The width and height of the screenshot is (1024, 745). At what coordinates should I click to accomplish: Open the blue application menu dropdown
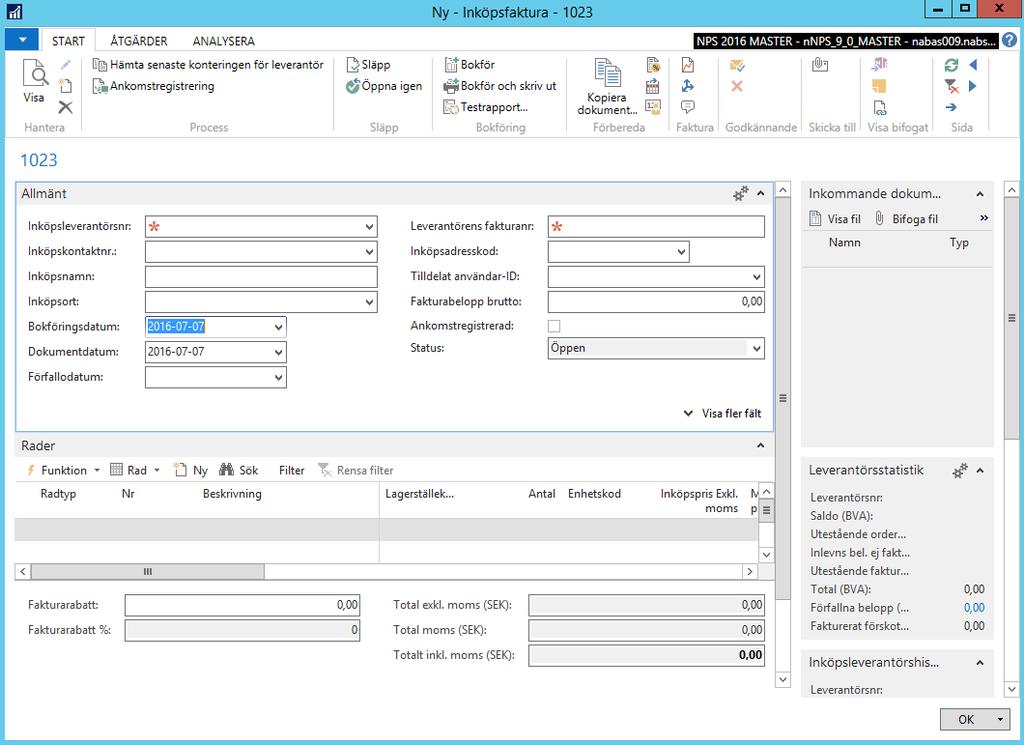coord(22,40)
